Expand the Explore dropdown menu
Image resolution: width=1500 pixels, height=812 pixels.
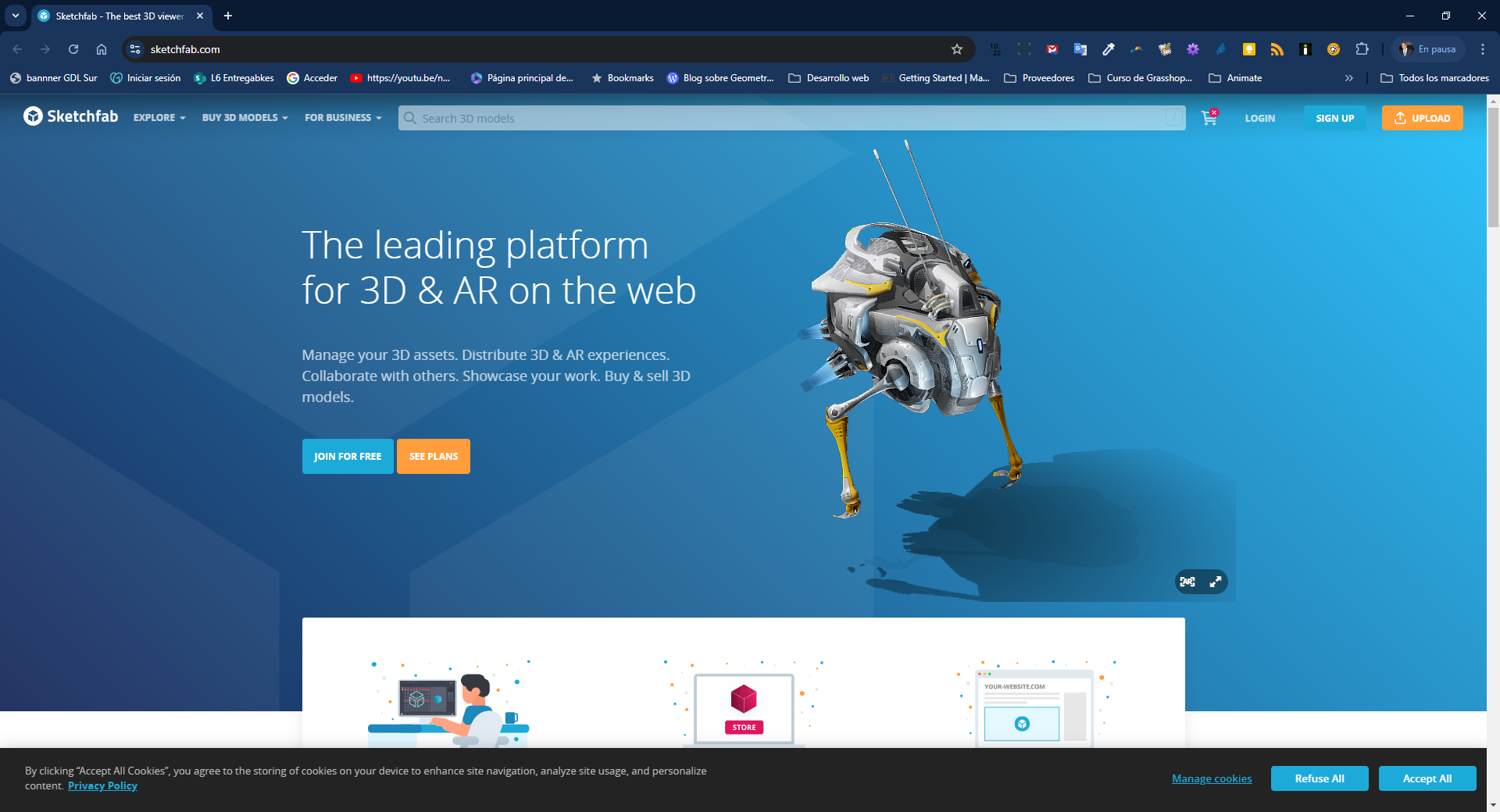pos(159,118)
